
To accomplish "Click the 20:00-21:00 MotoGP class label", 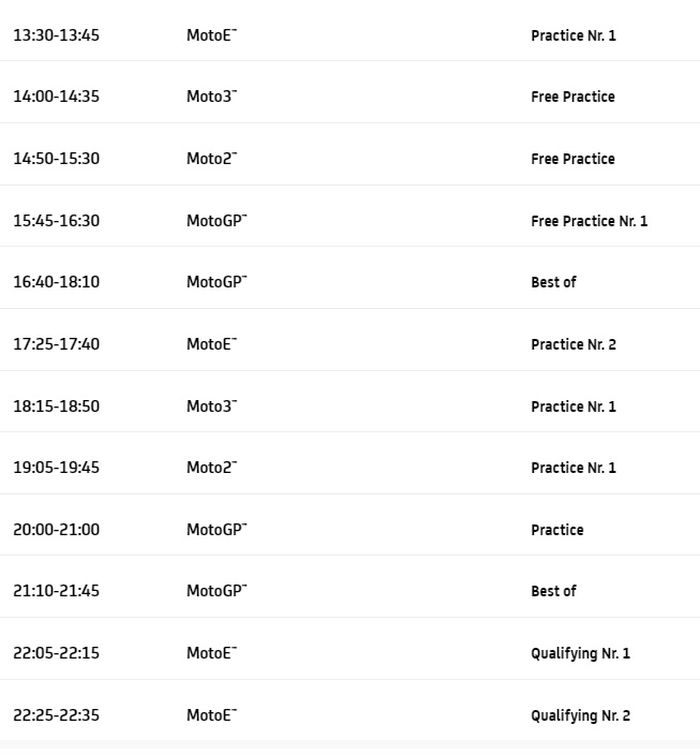I will pos(216,530).
